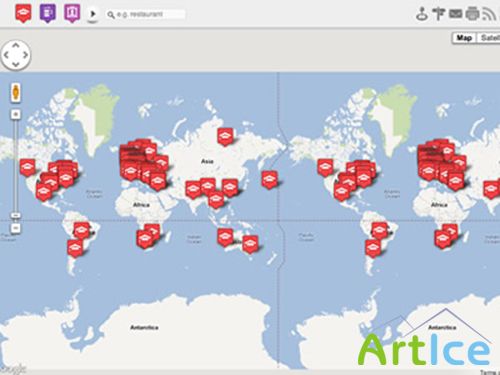The width and height of the screenshot is (500, 375).
Task: Open the RSS feed icon
Action: [489, 14]
